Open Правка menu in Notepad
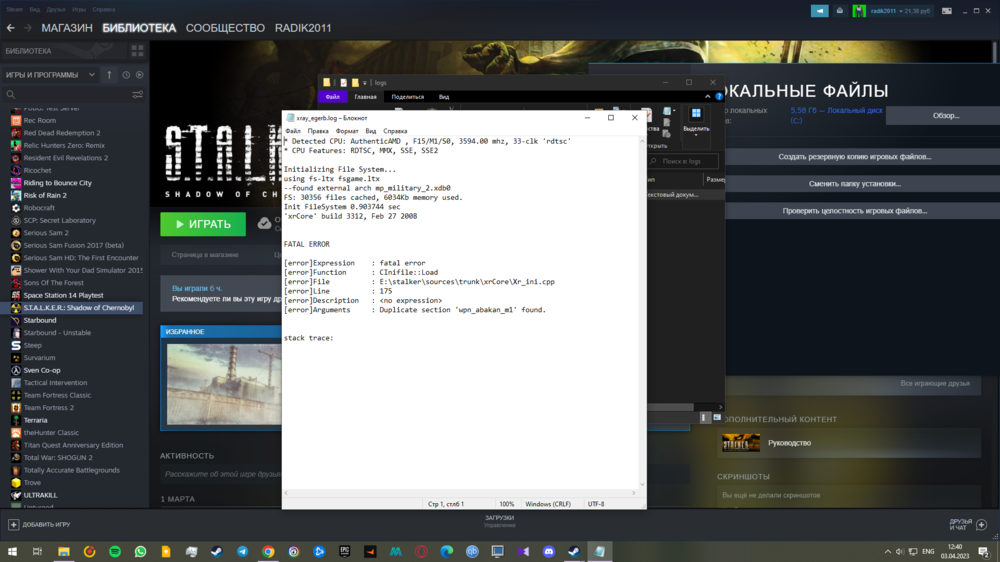Viewport: 1000px width, 562px height. 318,131
